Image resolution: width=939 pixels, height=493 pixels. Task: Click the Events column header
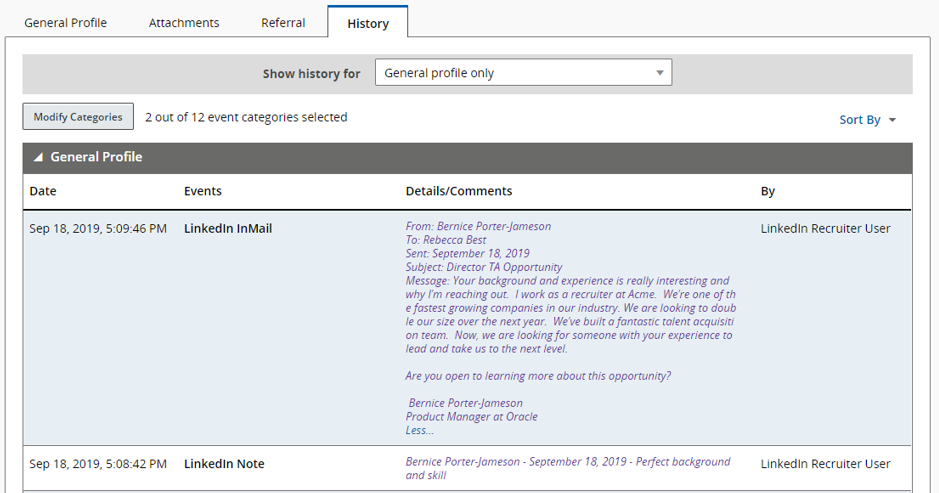point(203,191)
